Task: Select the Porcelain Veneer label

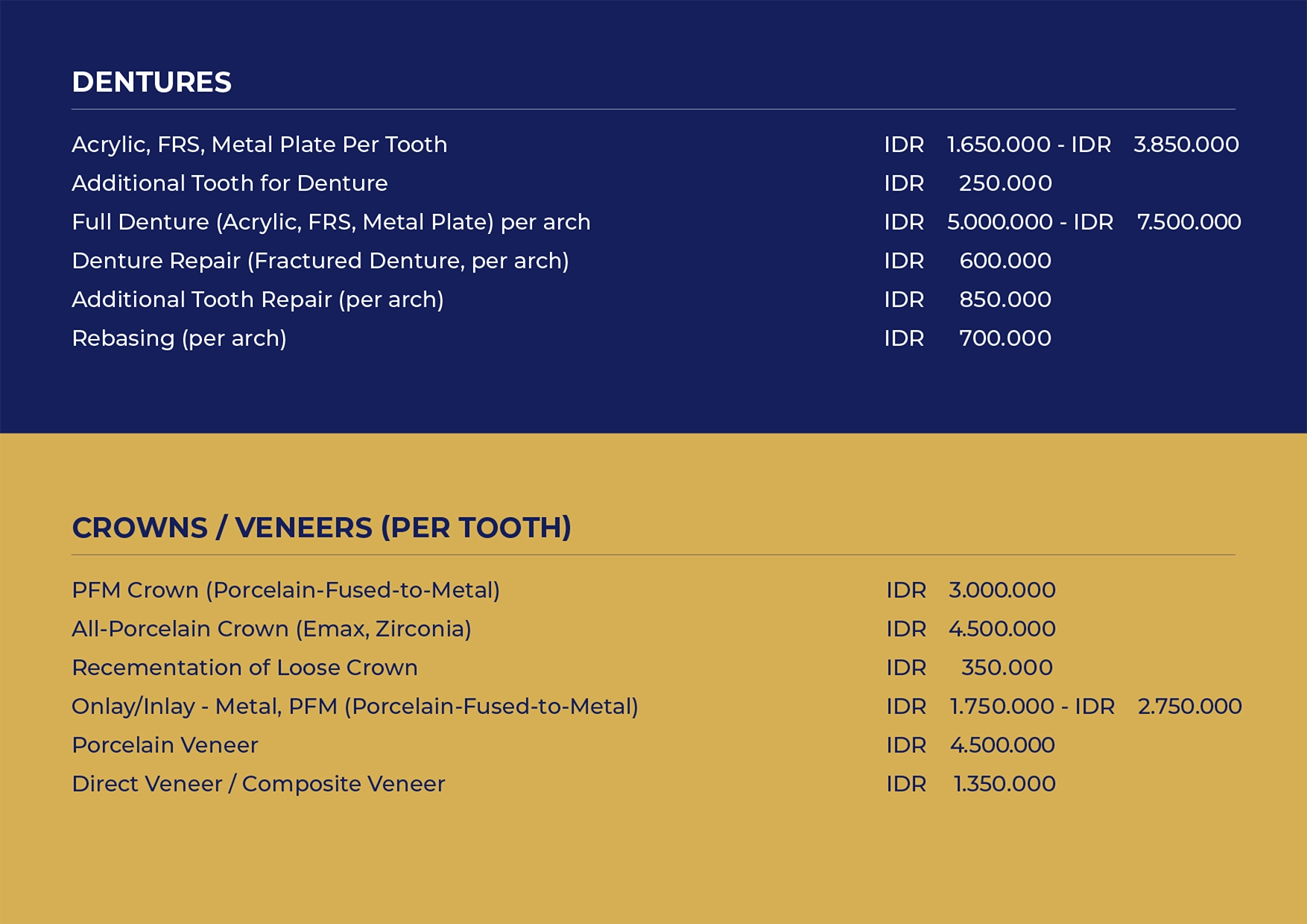Action: pyautogui.click(x=165, y=745)
